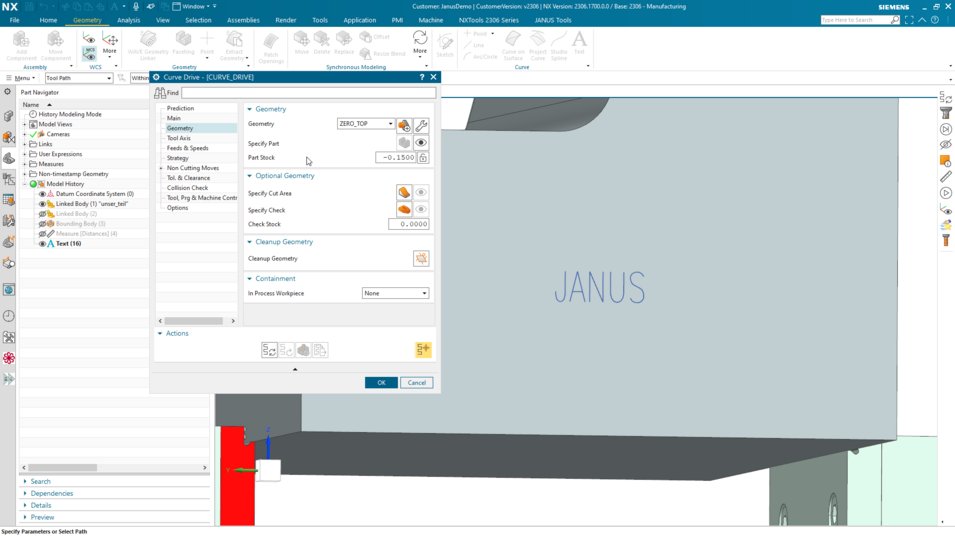Select Tool Axis in dialog list
Viewport: 955px width, 537px height.
tap(178, 138)
